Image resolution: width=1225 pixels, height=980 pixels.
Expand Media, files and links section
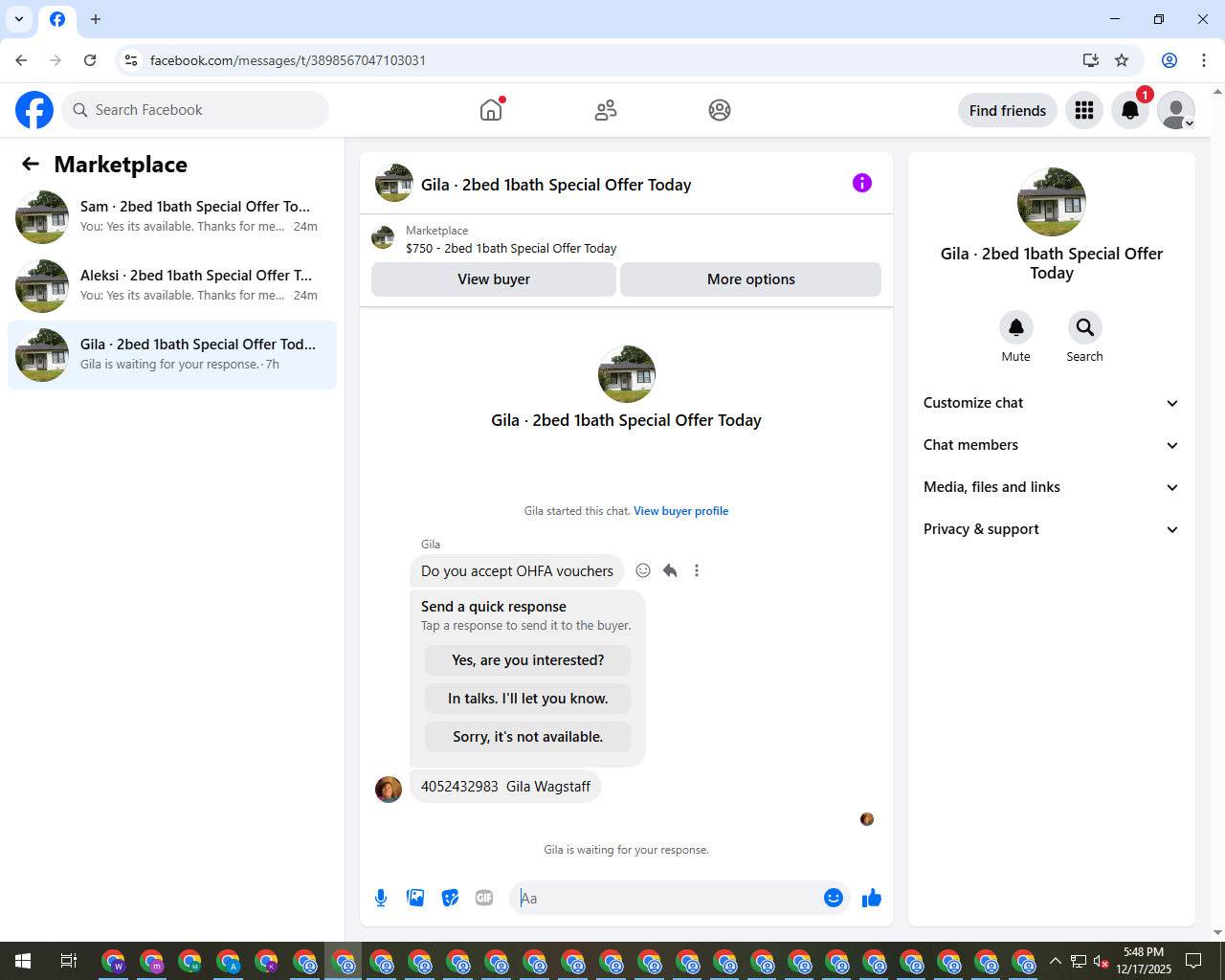click(x=1051, y=487)
